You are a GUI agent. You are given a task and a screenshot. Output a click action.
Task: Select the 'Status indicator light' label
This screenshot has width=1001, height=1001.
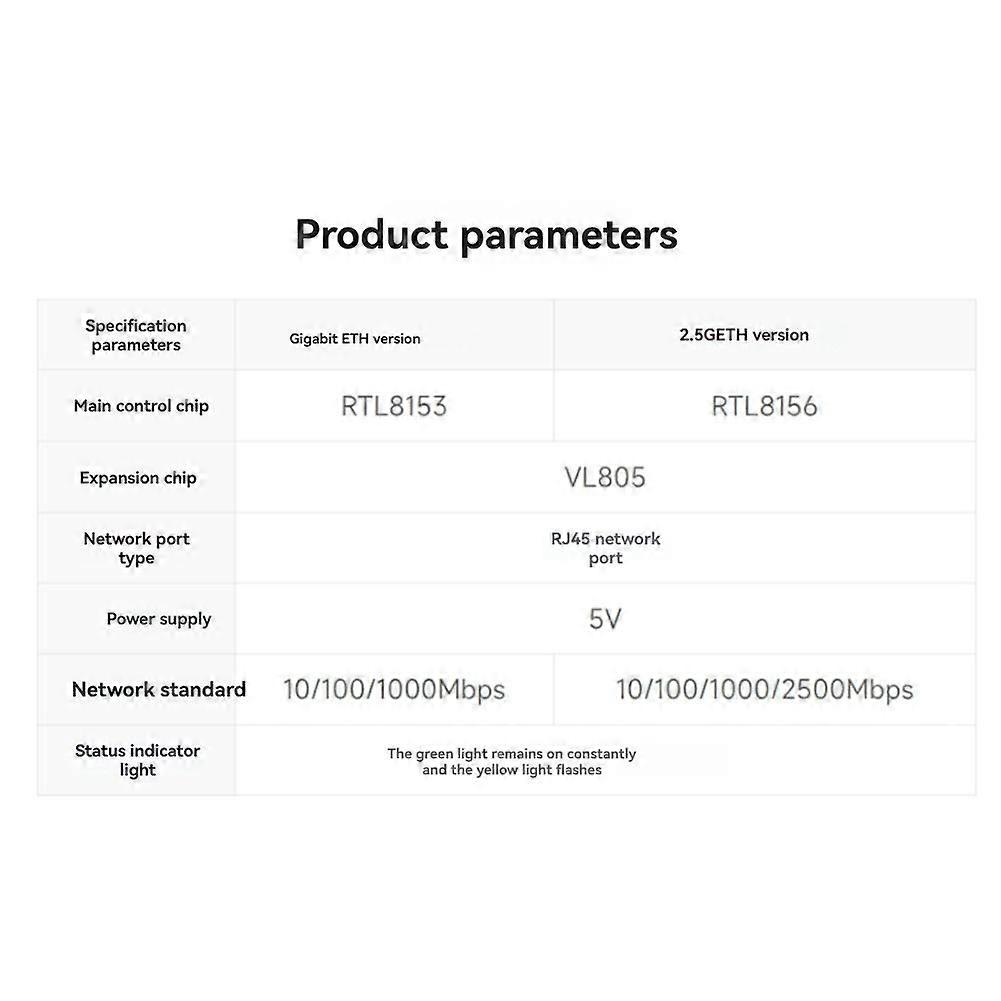tap(137, 760)
